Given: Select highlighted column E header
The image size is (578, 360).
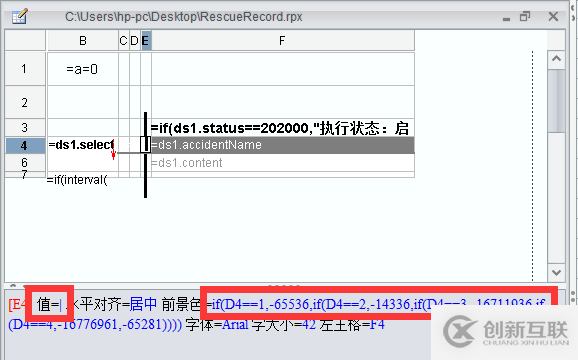Looking at the screenshot, I should coord(146,41).
